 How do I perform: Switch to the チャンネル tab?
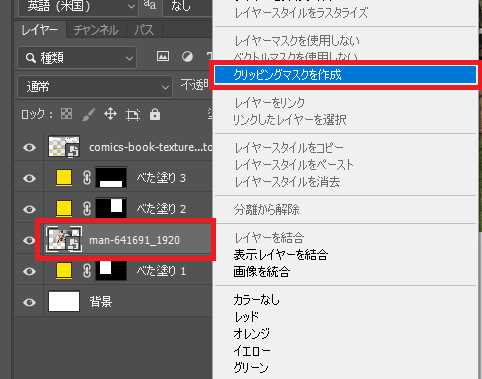pos(96,30)
